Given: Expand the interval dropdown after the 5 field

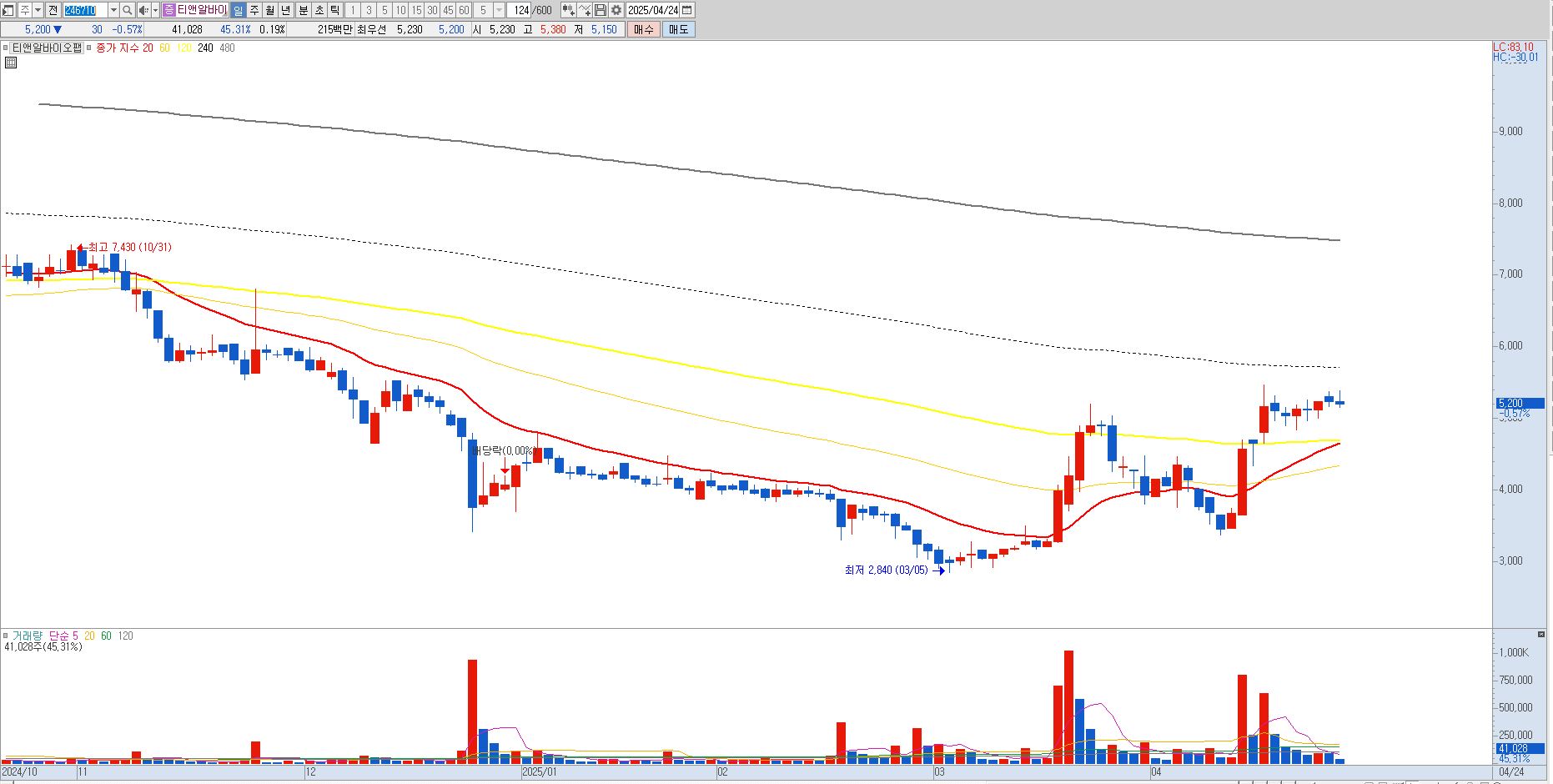Looking at the screenshot, I should click(499, 10).
